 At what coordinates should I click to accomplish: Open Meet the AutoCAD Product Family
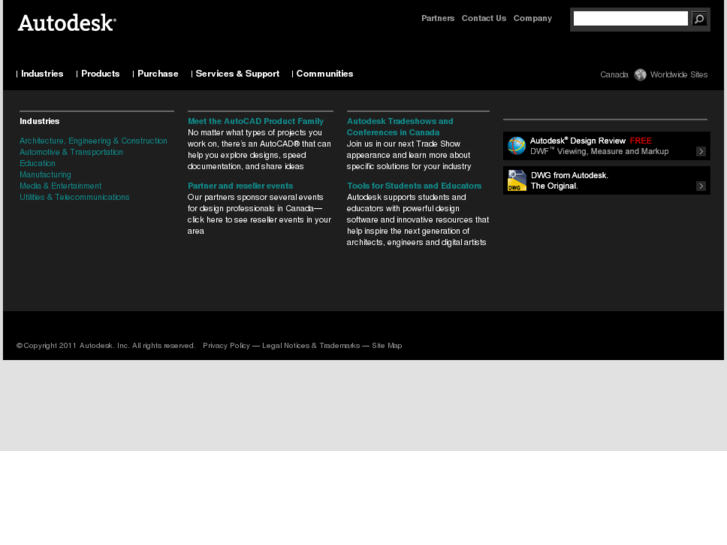pos(255,121)
